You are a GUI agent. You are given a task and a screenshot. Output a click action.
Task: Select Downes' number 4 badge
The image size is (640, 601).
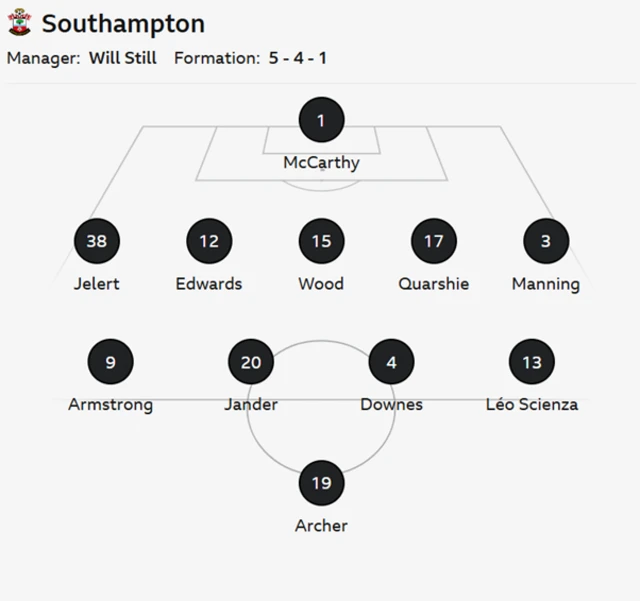[x=391, y=362]
